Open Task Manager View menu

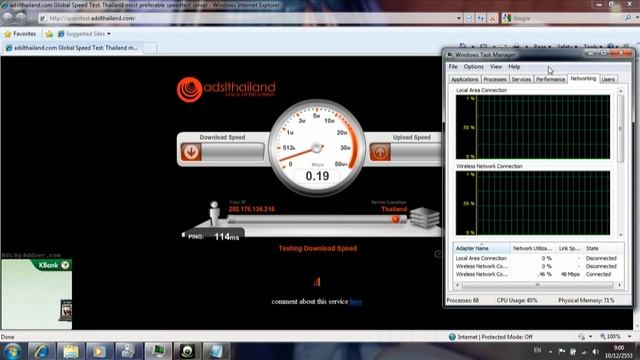pos(496,67)
